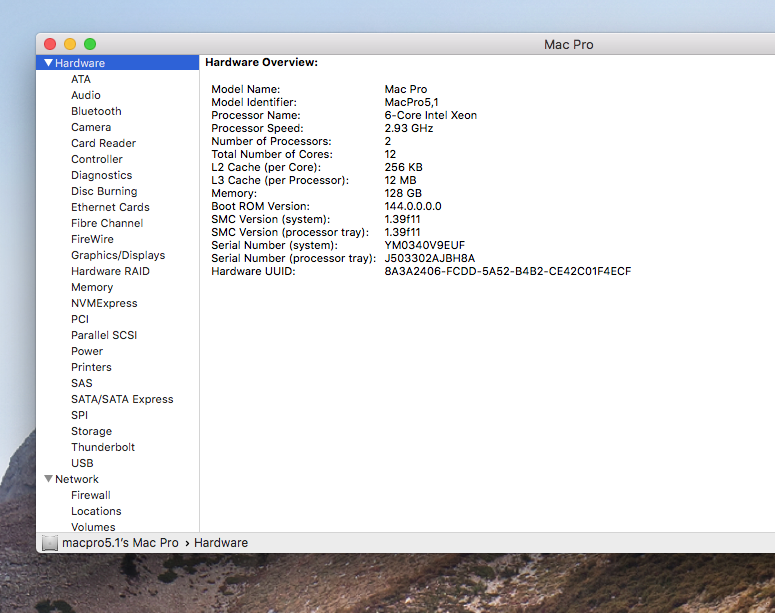This screenshot has width=775, height=613.
Task: Click the 2.93 GHz processor speed value
Action: tap(409, 128)
